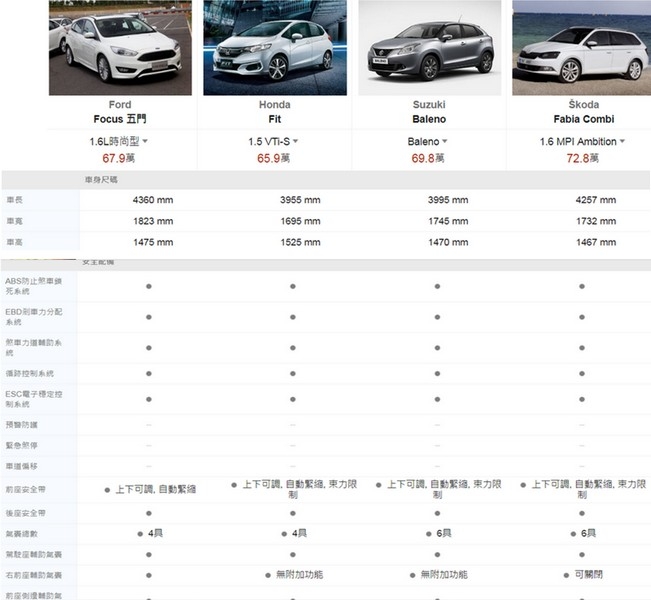651x600 pixels.
Task: Select the ESC電子穩定控制系統 row label
Action: point(34,399)
